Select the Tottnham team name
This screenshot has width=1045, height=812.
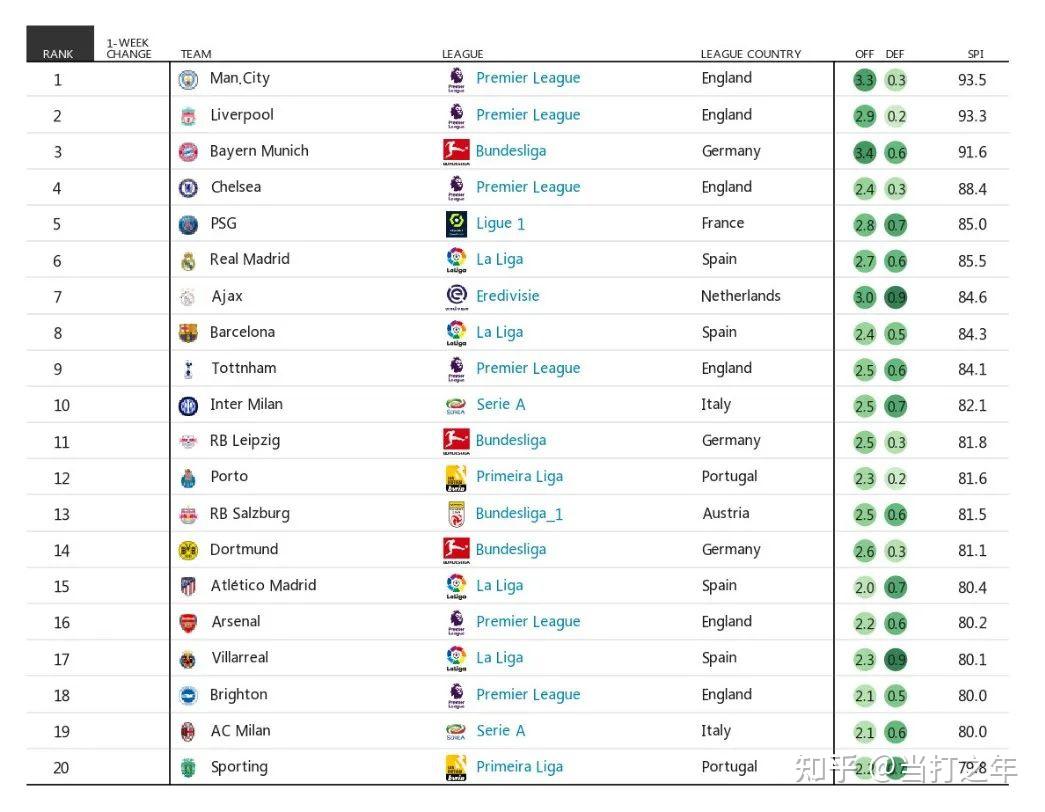(243, 368)
